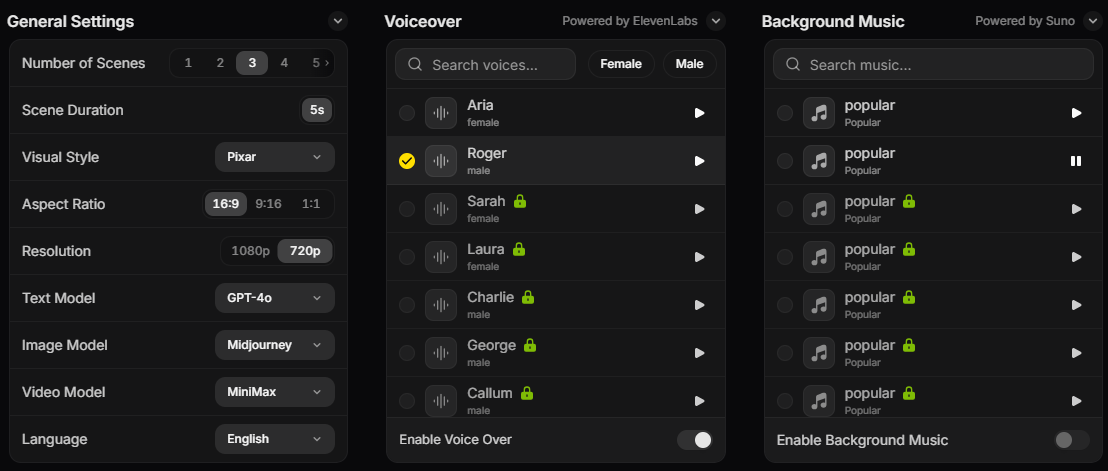Filter voices by Female
This screenshot has width=1108, height=471.
tap(621, 64)
